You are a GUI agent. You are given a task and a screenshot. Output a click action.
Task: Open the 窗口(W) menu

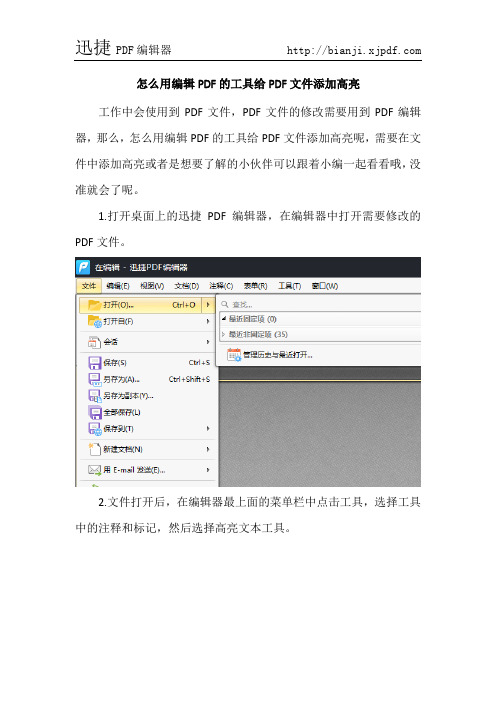[325, 286]
